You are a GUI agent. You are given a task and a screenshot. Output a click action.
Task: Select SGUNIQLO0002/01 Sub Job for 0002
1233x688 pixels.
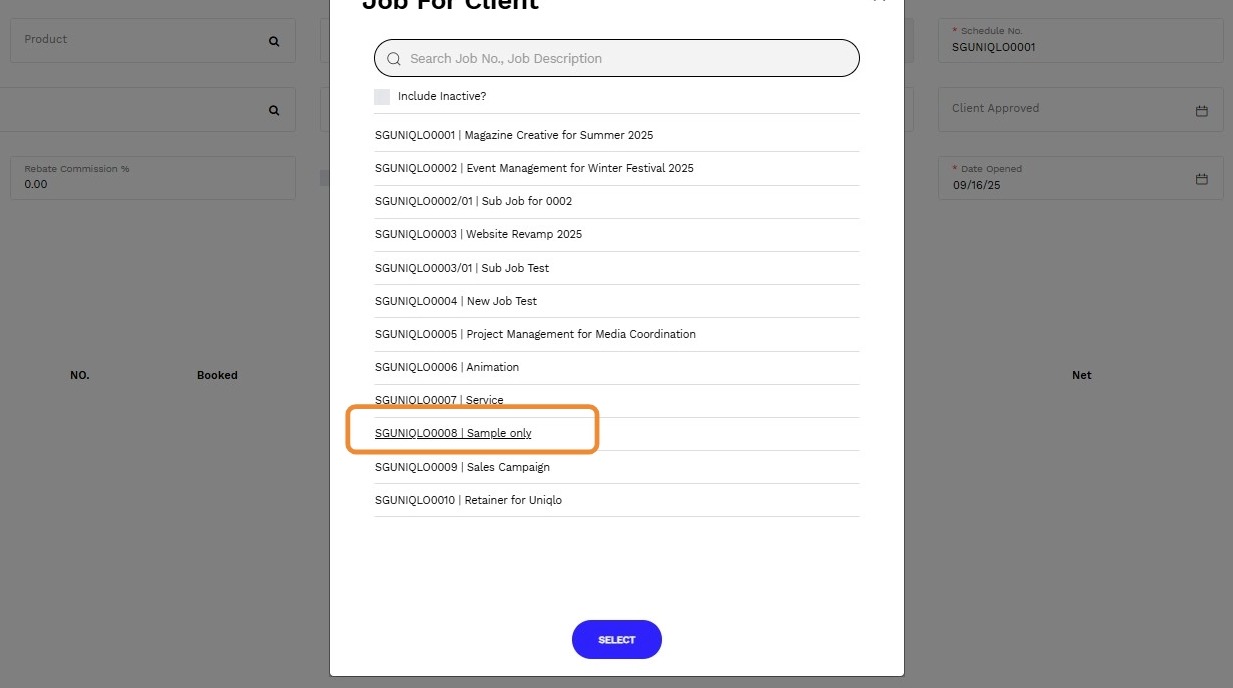pos(474,201)
